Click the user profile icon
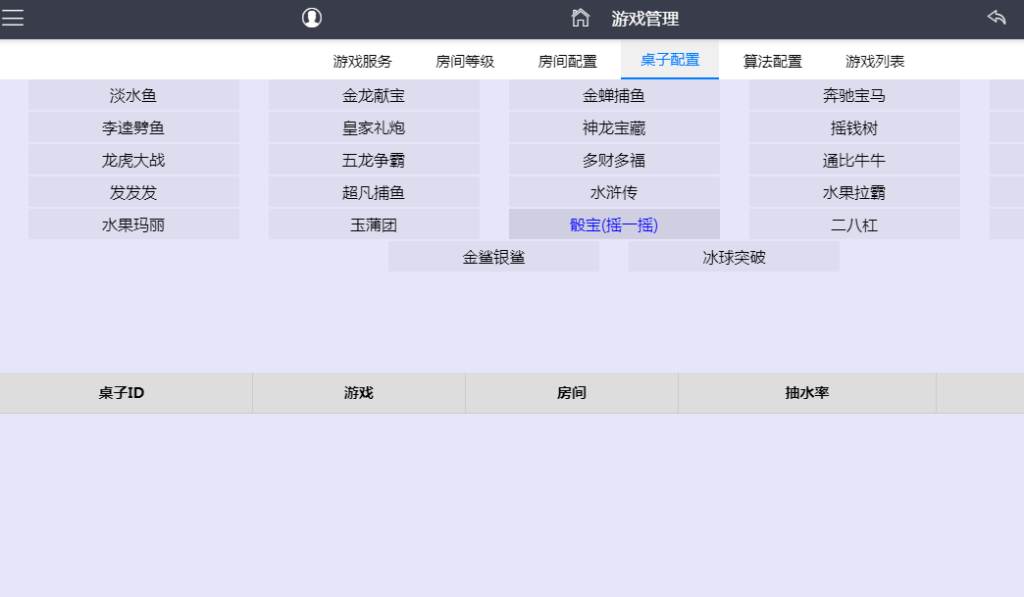The image size is (1024, 597). pyautogui.click(x=311, y=18)
